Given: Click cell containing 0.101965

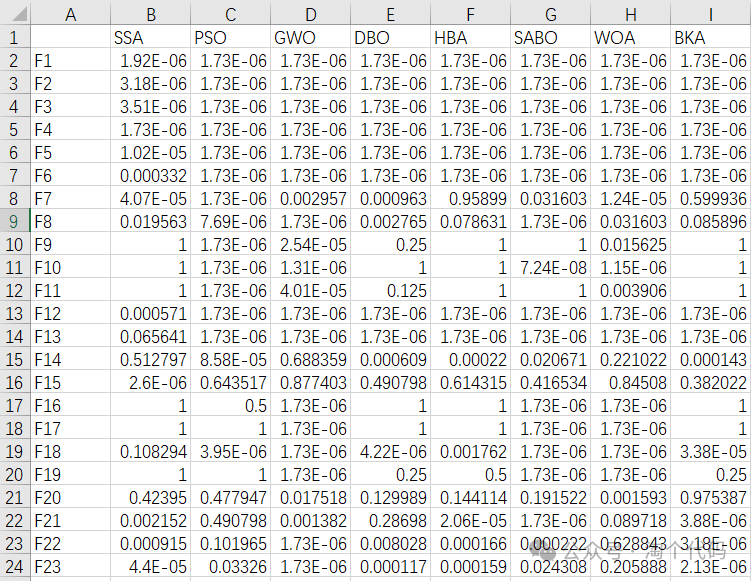Looking at the screenshot, I should 231,543.
